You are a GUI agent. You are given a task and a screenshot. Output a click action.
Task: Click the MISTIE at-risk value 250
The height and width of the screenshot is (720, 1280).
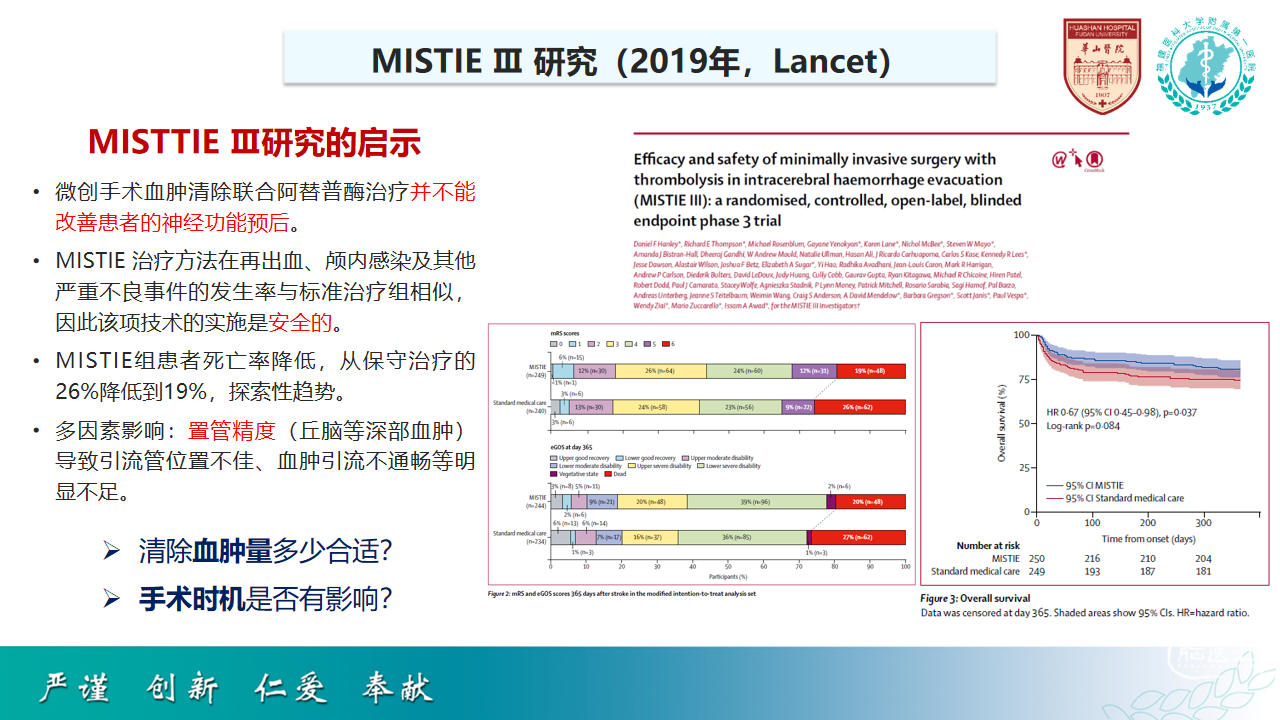tap(1039, 559)
